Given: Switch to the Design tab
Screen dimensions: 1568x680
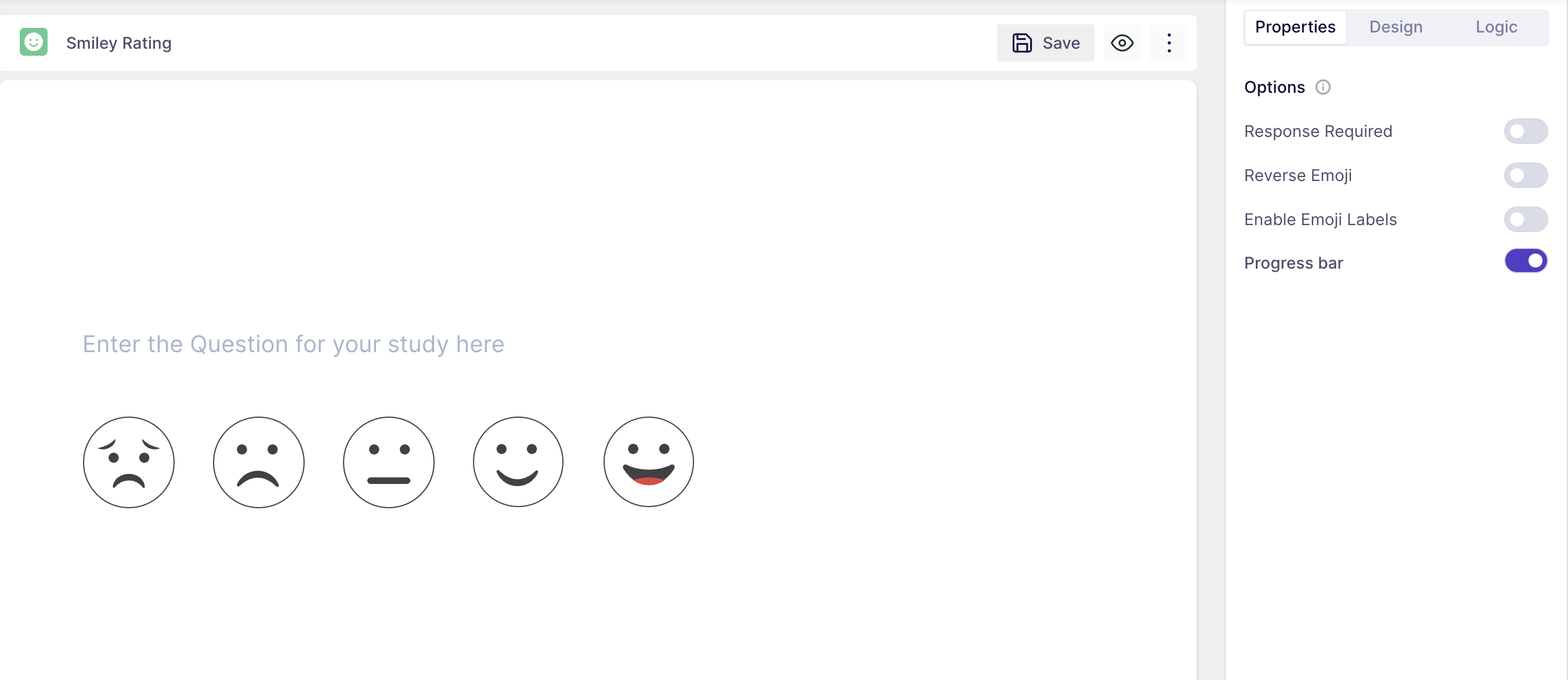Looking at the screenshot, I should 1395,27.
